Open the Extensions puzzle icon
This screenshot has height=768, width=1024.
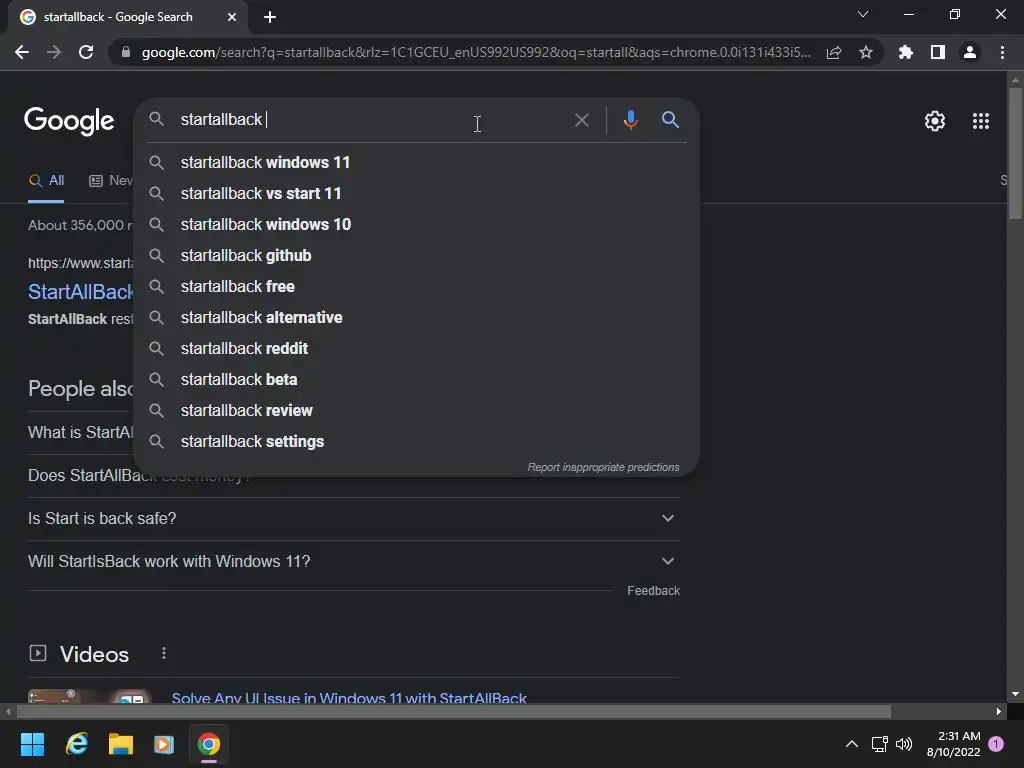pos(906,52)
